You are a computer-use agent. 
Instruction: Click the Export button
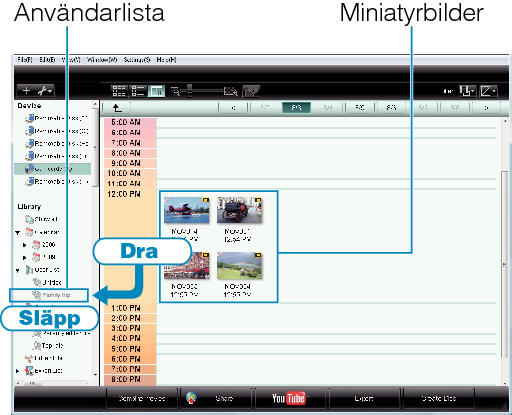(364, 398)
